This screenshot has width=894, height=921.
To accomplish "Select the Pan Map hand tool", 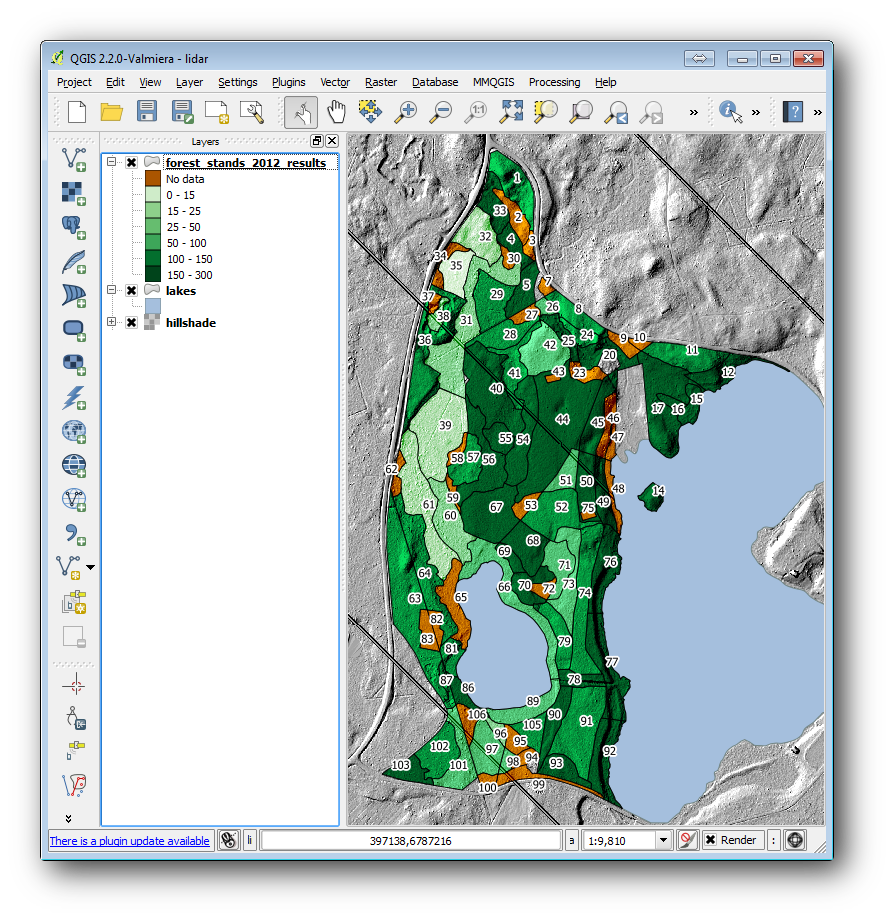I will [337, 112].
